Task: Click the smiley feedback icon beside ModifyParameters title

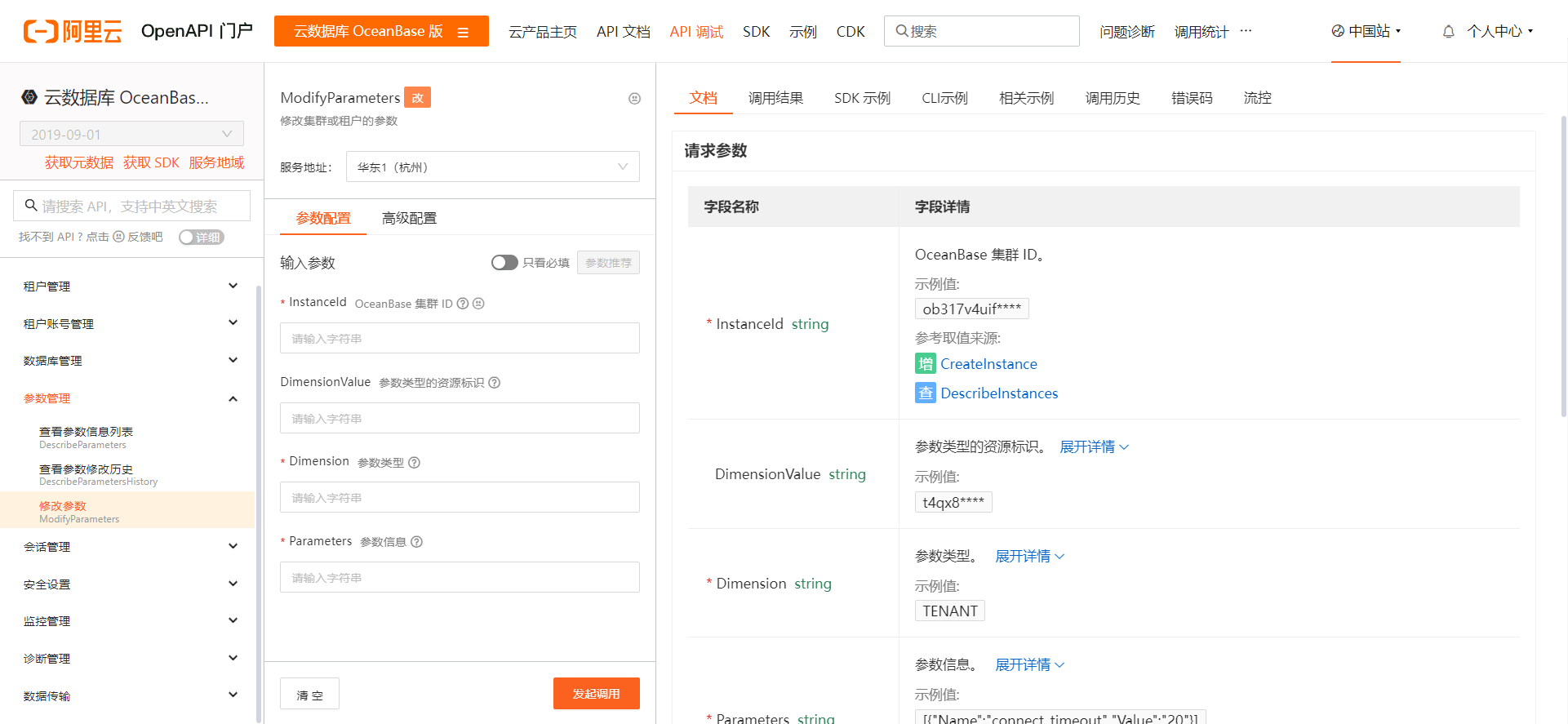Action: 634,99
